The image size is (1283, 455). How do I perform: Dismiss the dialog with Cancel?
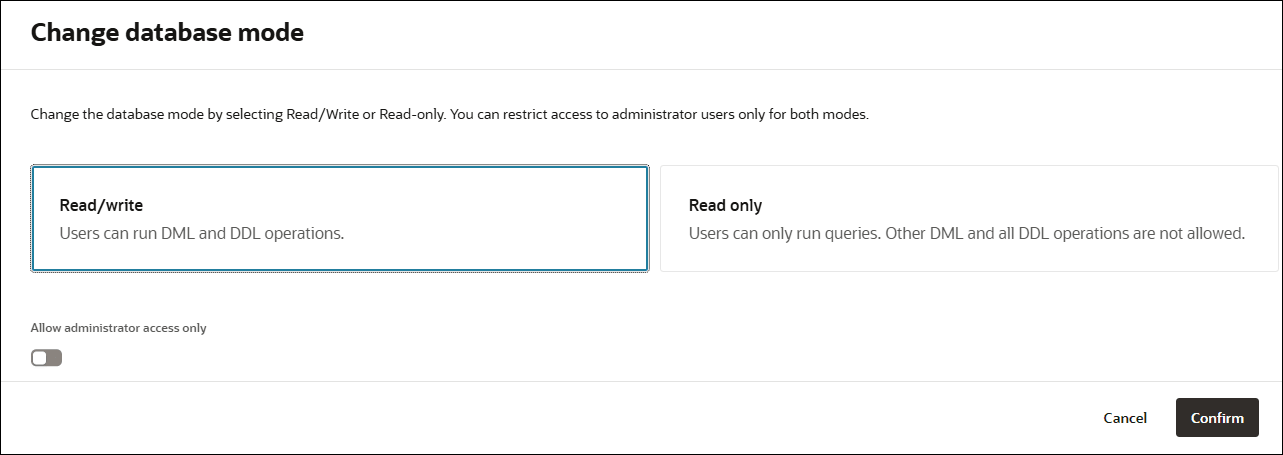pyautogui.click(x=1125, y=418)
